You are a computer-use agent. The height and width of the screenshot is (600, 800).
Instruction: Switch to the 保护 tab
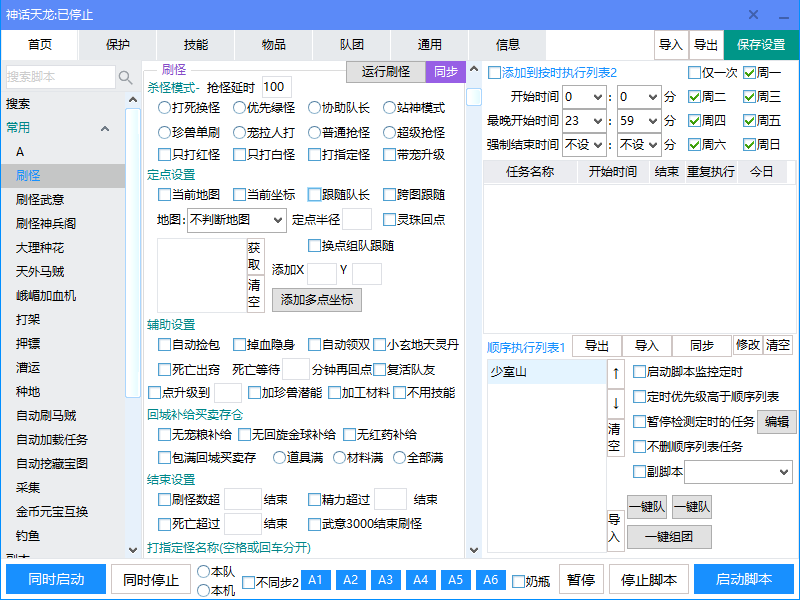(118, 45)
